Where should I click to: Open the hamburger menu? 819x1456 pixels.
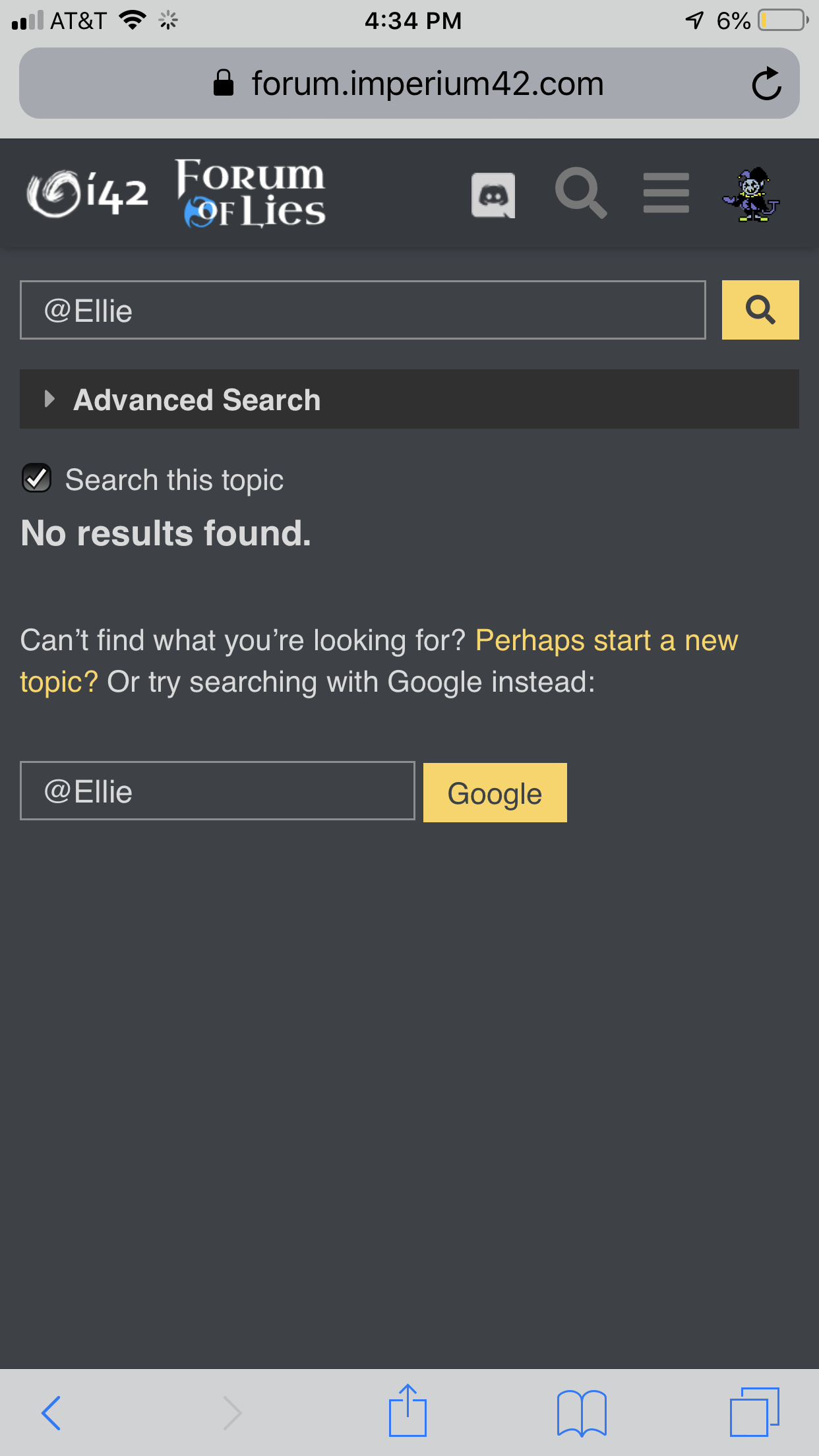(x=666, y=193)
